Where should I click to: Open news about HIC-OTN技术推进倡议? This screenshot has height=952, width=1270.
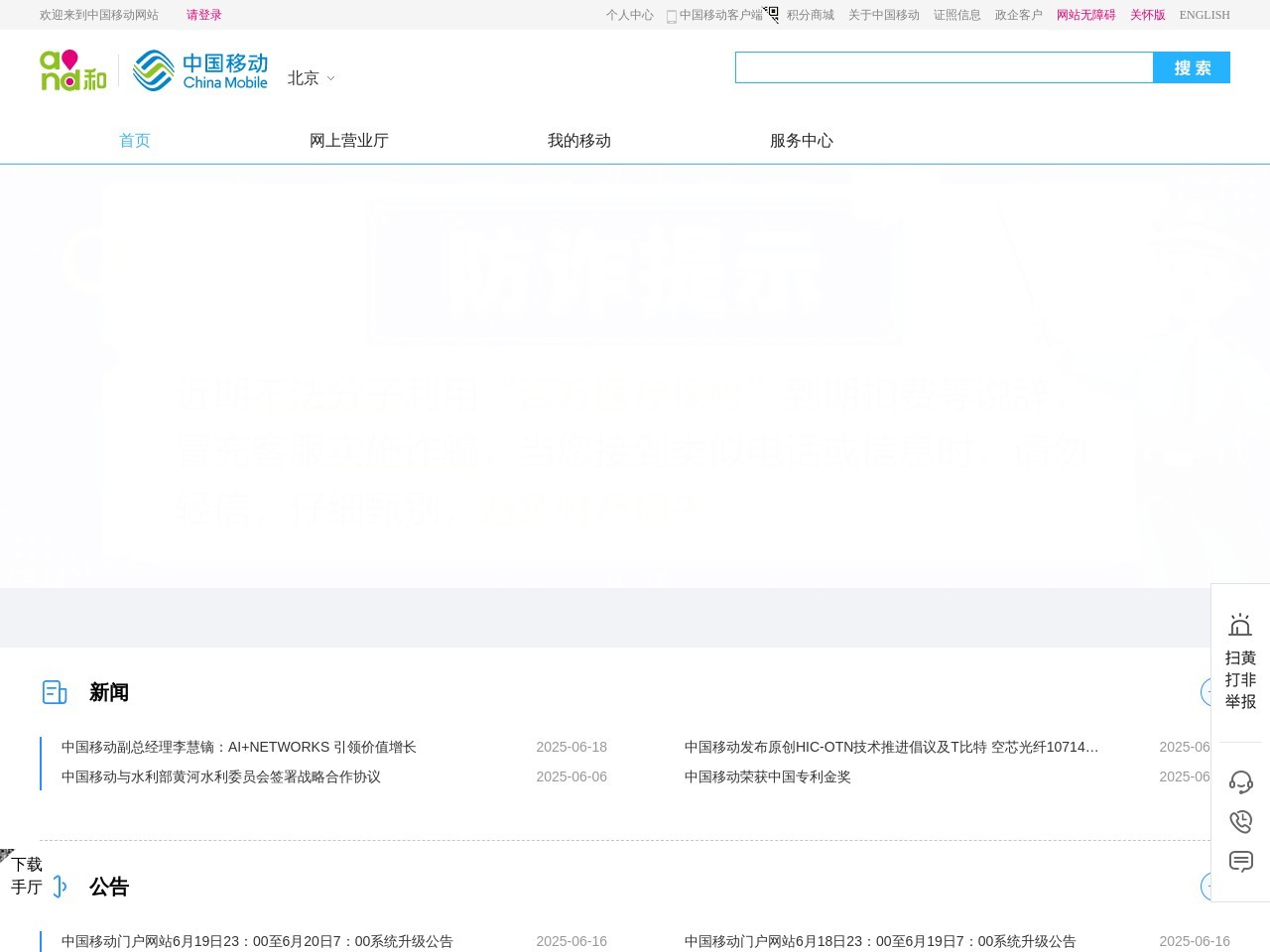point(891,747)
